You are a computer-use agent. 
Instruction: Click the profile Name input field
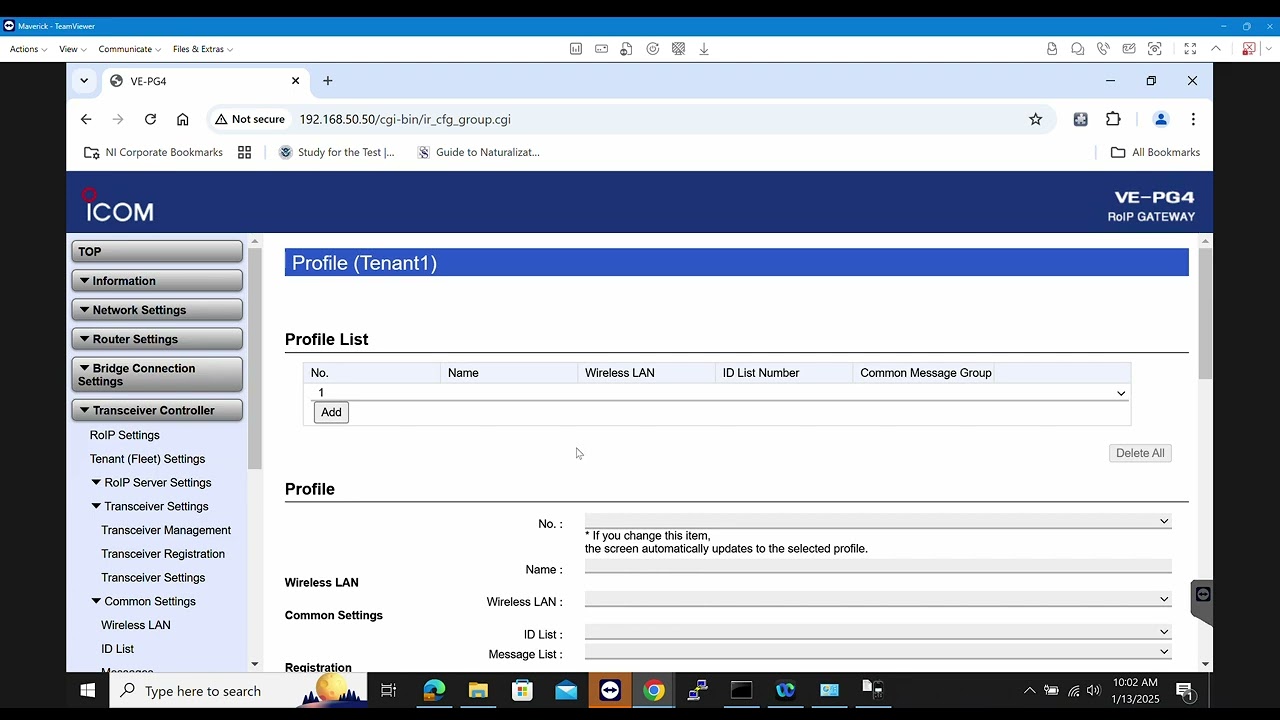pyautogui.click(x=878, y=567)
